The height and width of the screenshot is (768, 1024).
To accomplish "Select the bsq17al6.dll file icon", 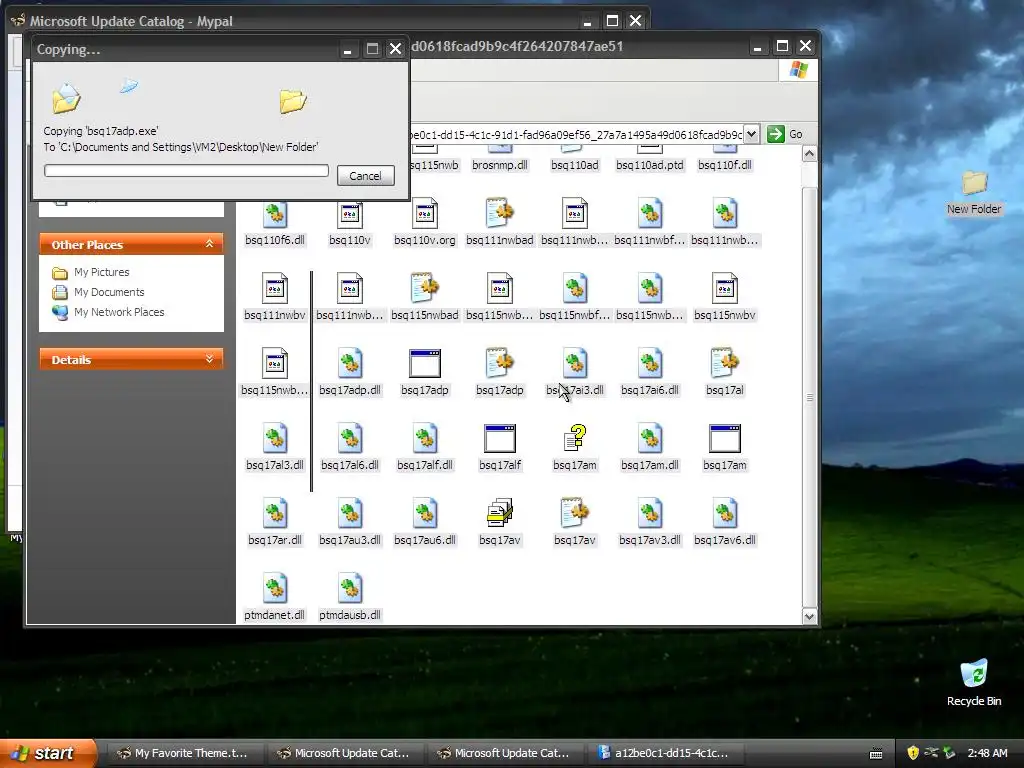I will point(350,439).
